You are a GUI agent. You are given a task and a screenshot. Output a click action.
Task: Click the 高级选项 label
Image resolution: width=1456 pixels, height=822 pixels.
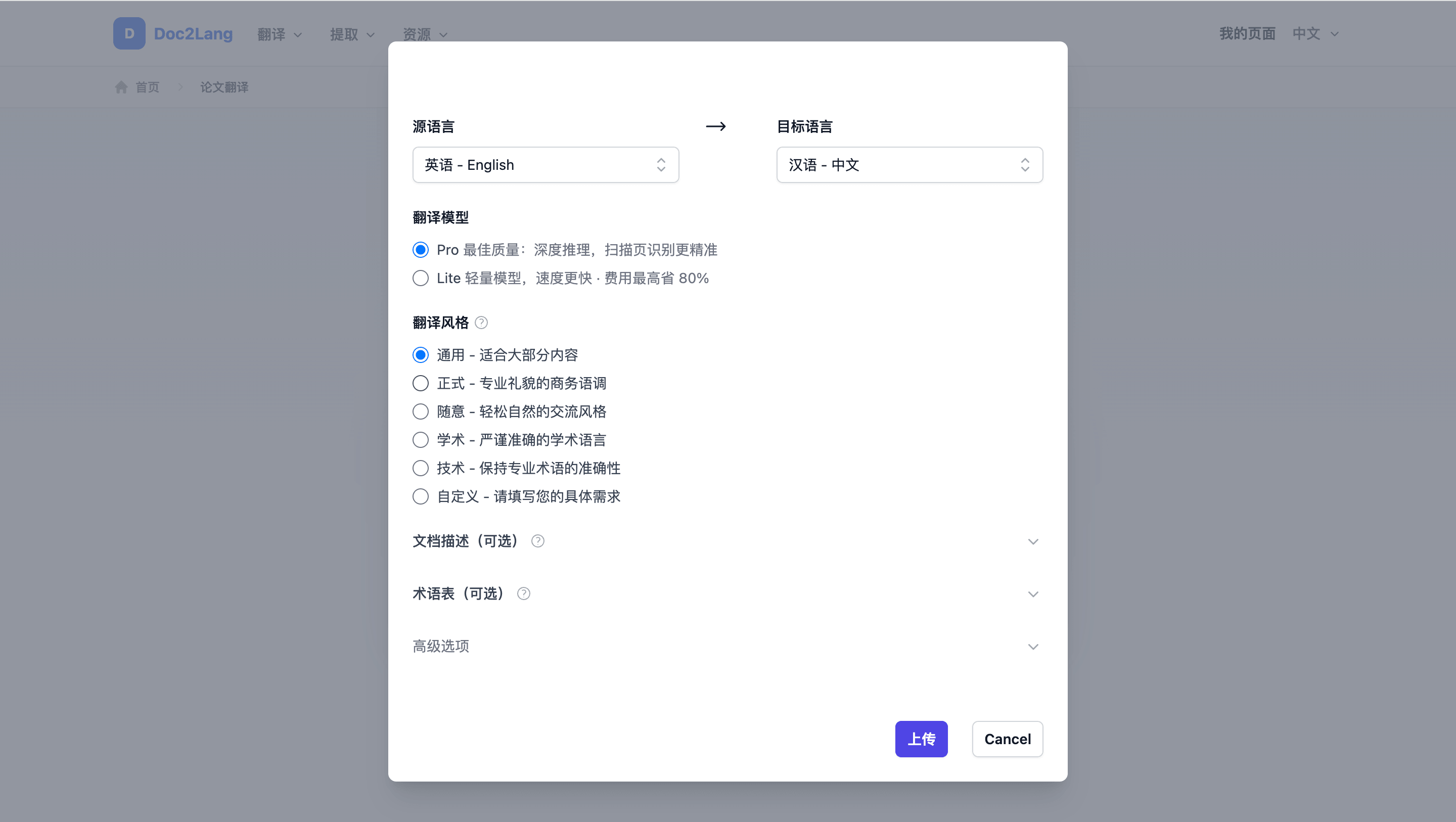pos(441,646)
